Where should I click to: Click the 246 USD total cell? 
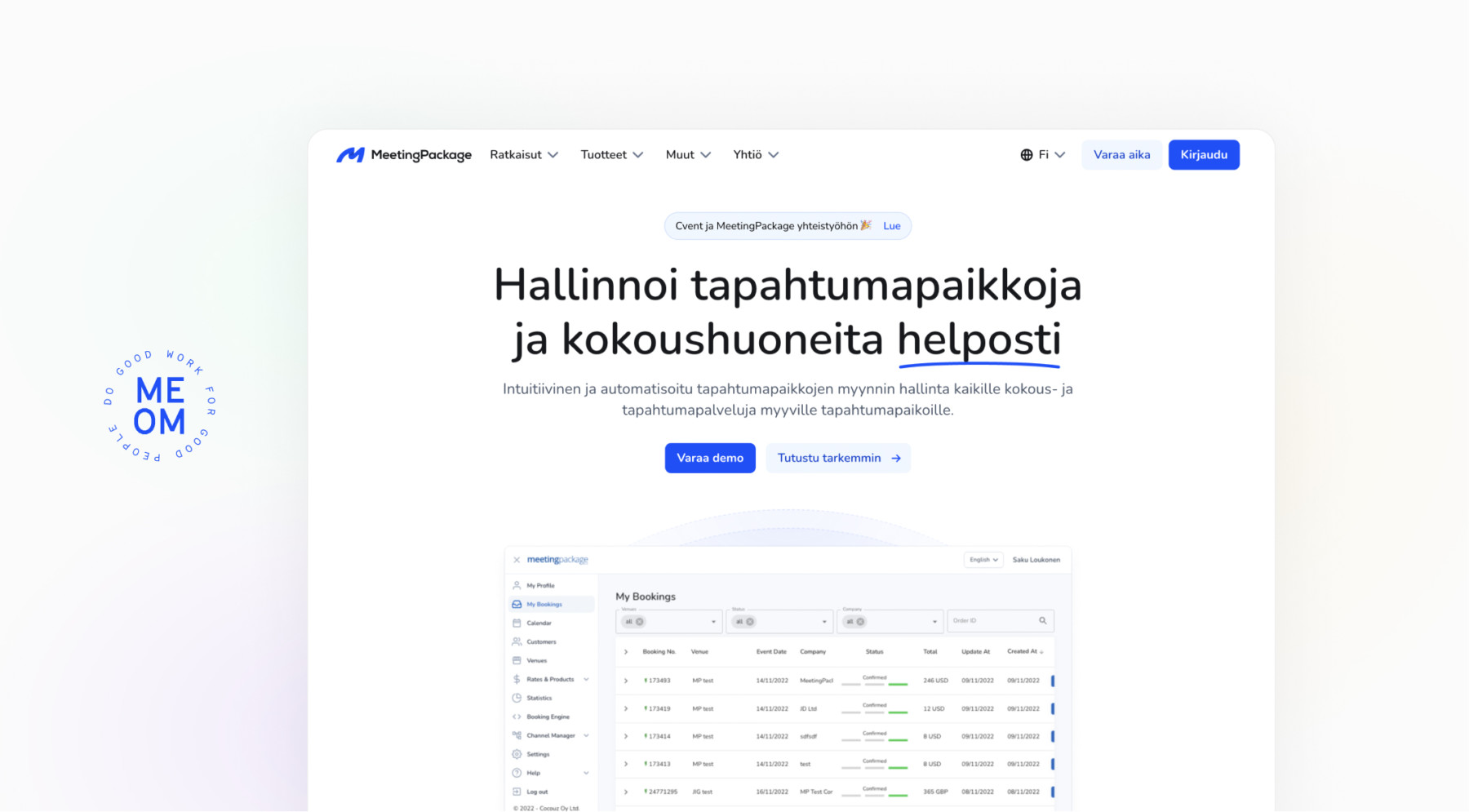click(x=935, y=681)
